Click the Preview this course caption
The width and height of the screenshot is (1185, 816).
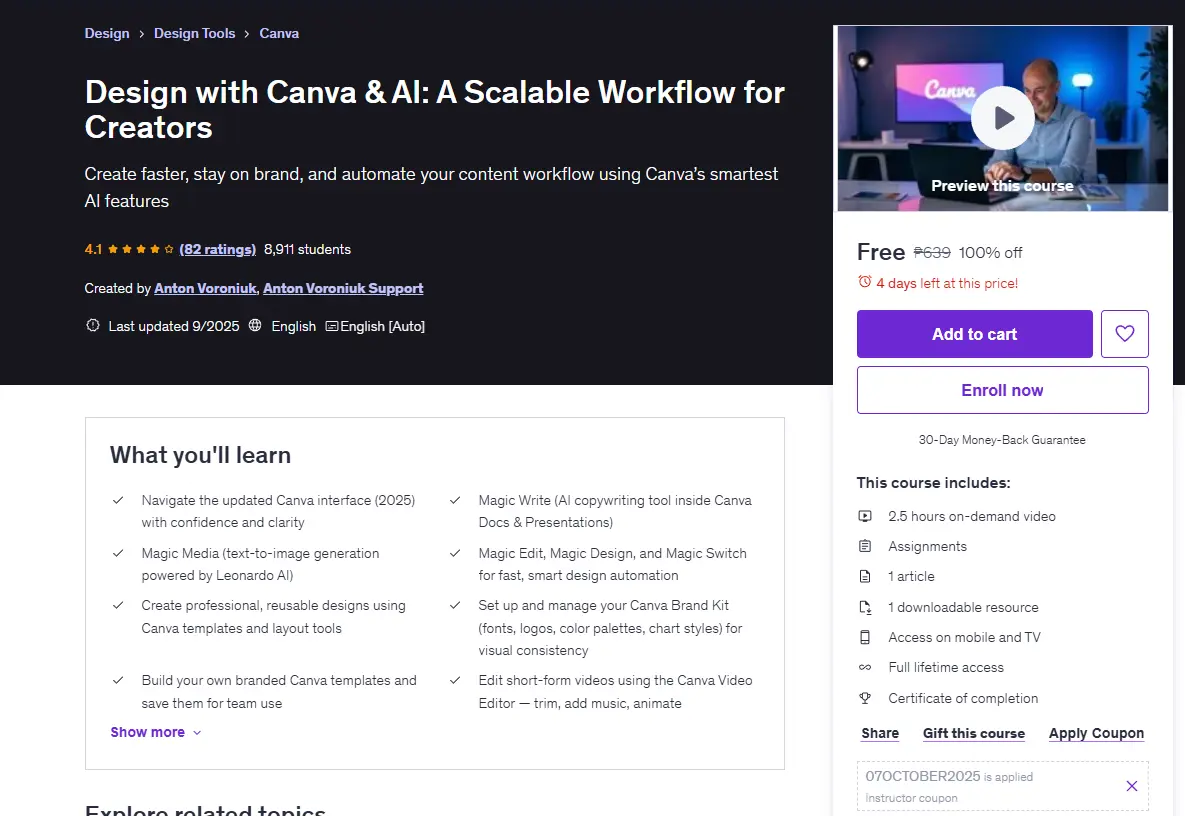point(1002,186)
